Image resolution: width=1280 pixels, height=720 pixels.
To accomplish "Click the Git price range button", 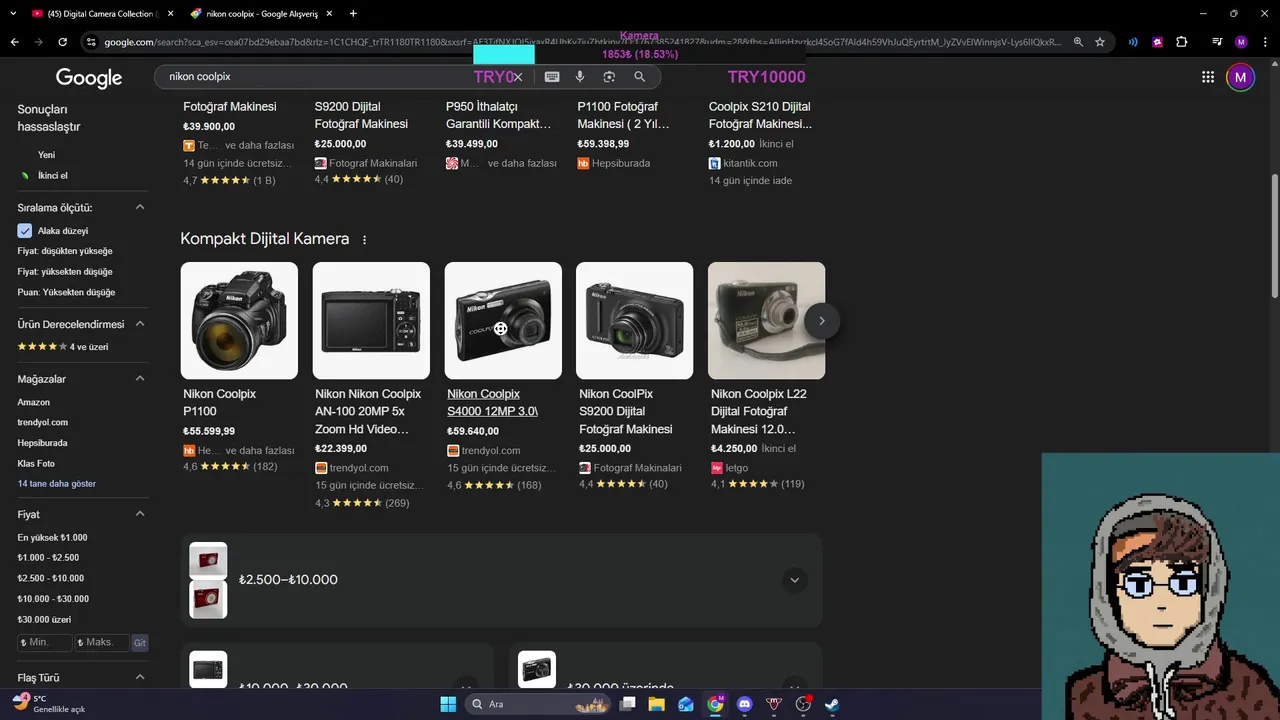I will 140,643.
